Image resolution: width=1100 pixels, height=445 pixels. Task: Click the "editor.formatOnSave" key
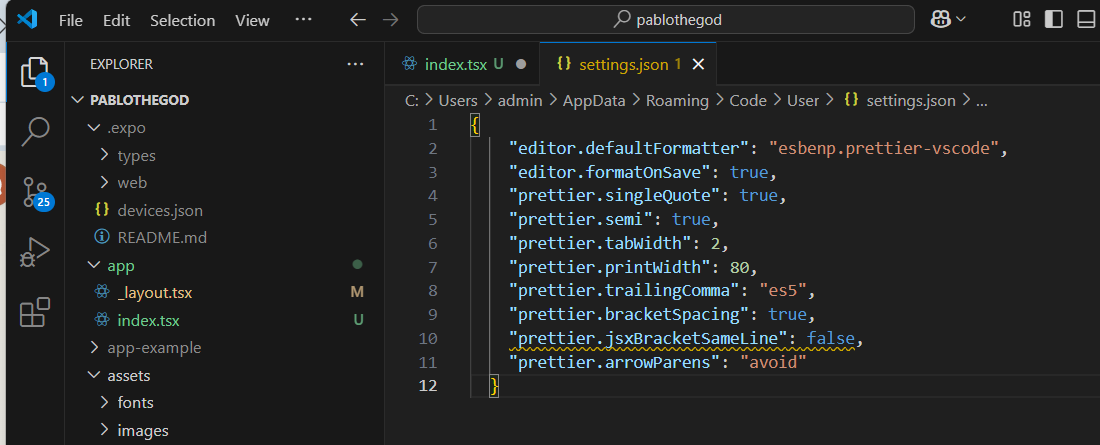coord(610,172)
